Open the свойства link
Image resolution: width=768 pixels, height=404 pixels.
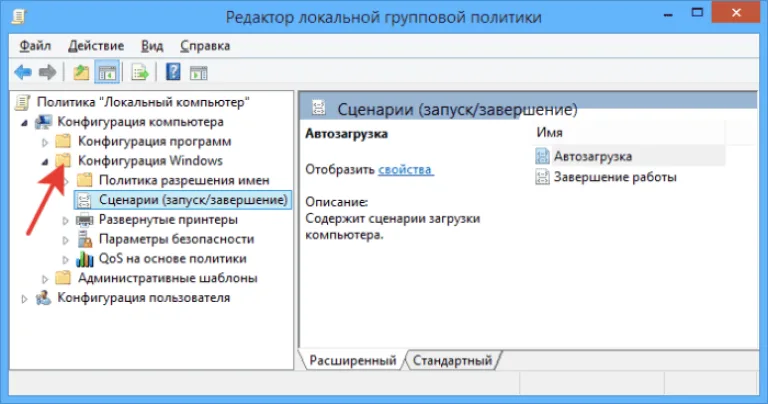[405, 169]
